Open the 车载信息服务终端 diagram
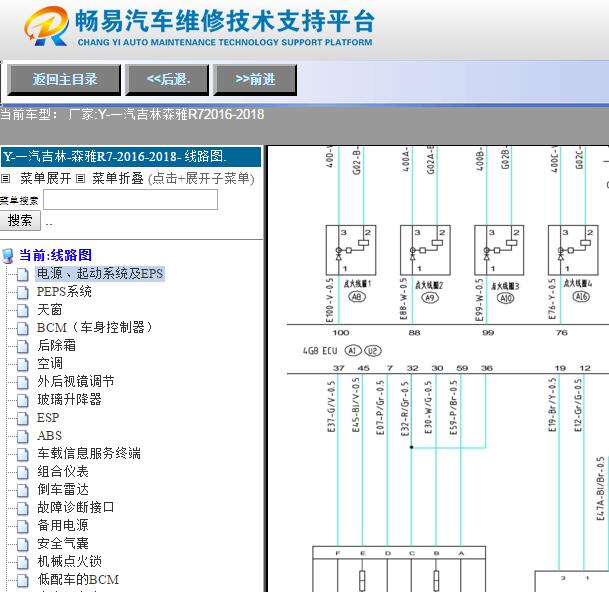The width and height of the screenshot is (609, 592). (89, 453)
